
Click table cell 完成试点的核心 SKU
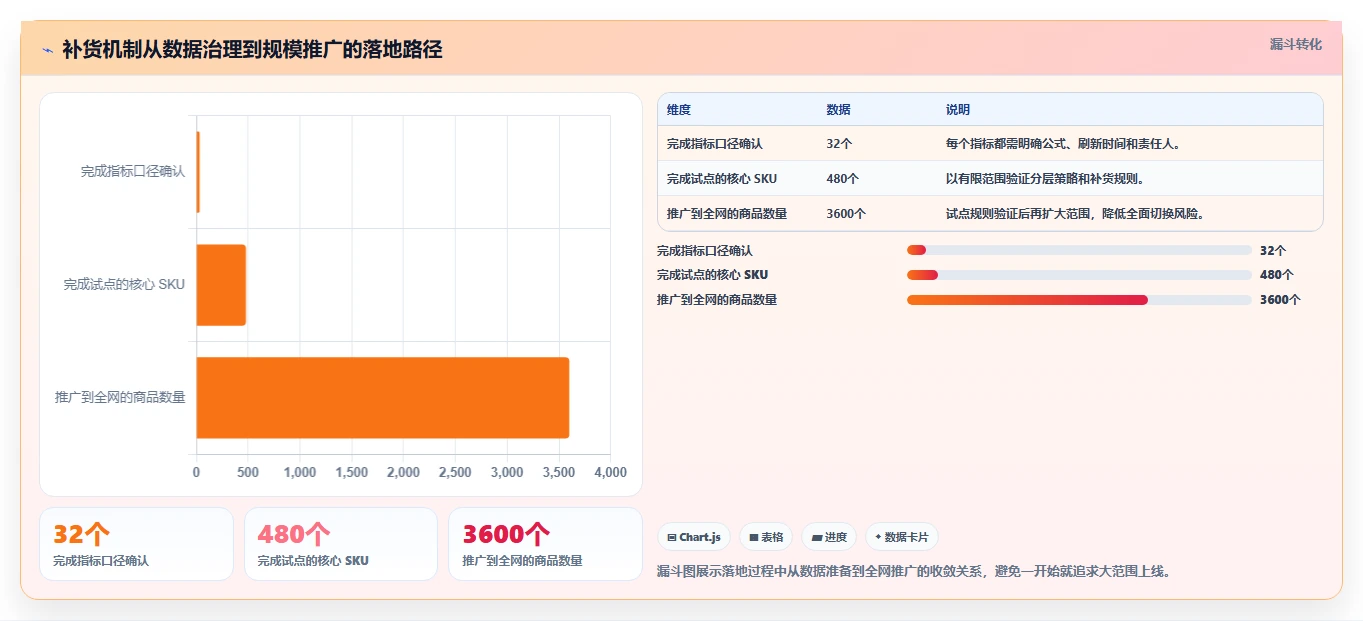[x=722, y=179]
